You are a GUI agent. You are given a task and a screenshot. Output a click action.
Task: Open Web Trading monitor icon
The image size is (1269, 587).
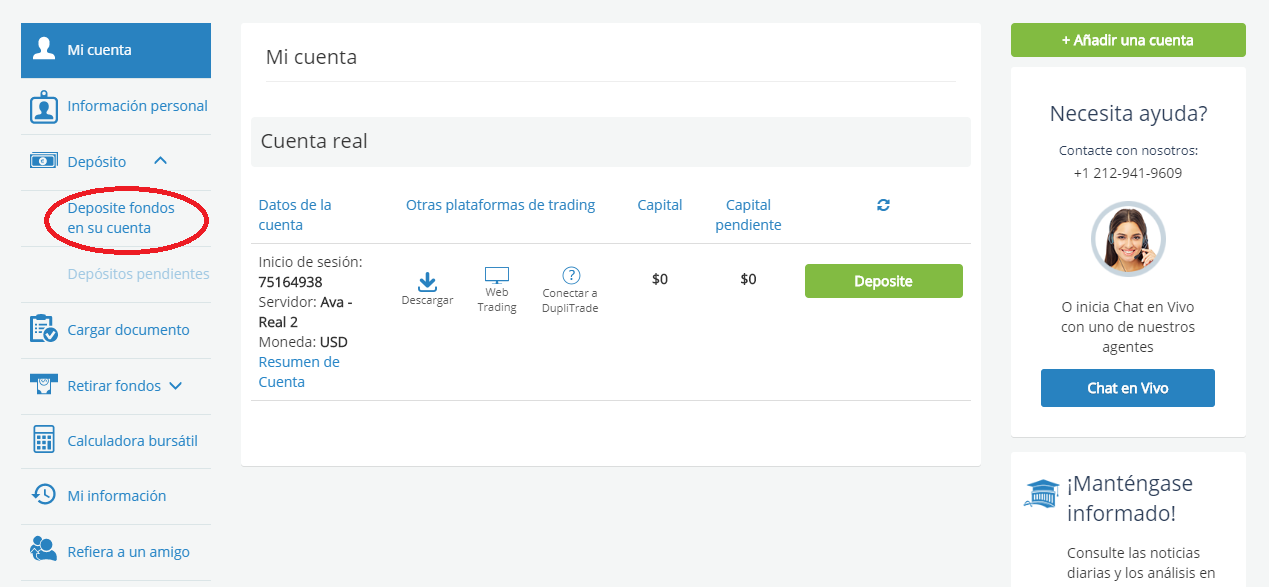pyautogui.click(x=497, y=275)
